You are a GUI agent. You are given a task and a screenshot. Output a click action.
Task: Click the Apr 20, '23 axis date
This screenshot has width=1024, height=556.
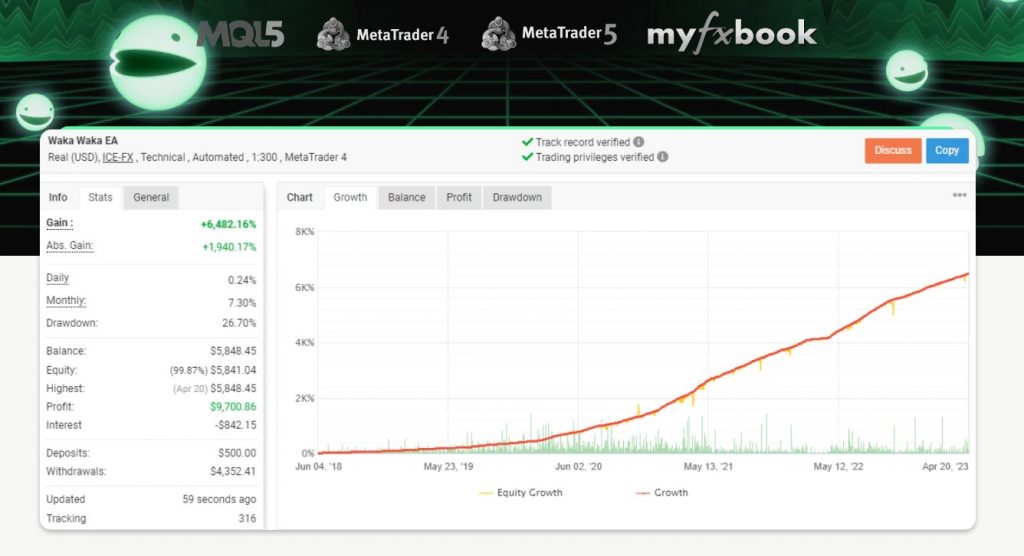click(x=945, y=466)
